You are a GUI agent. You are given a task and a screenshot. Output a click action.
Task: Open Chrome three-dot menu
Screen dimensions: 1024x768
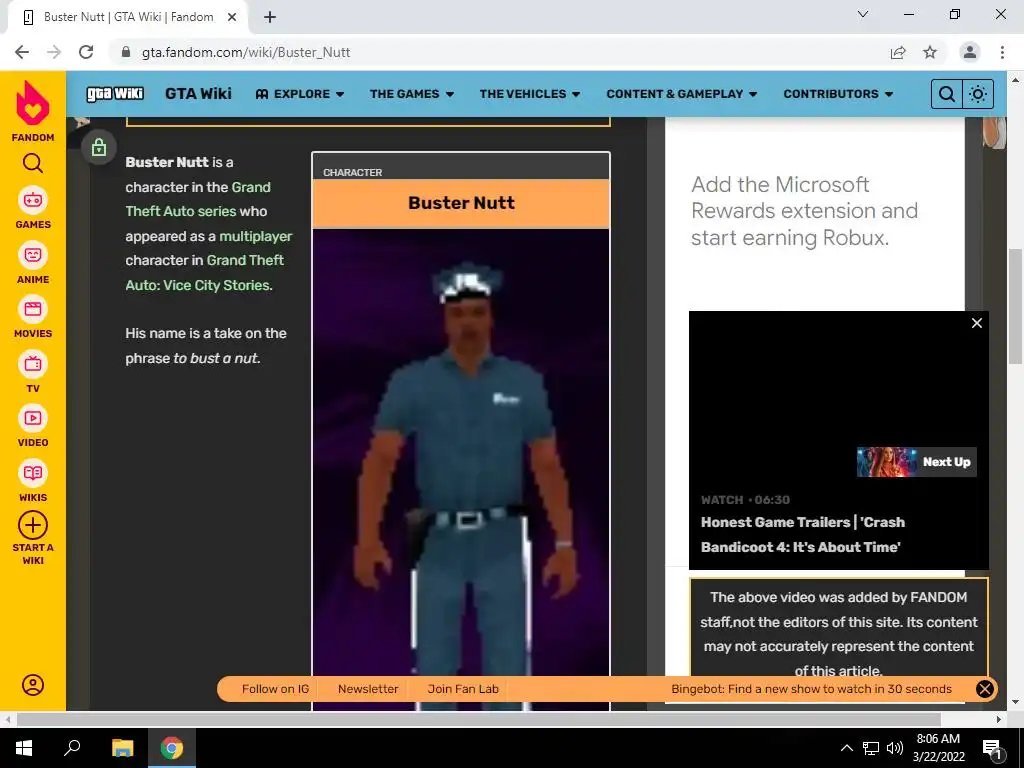1002,52
